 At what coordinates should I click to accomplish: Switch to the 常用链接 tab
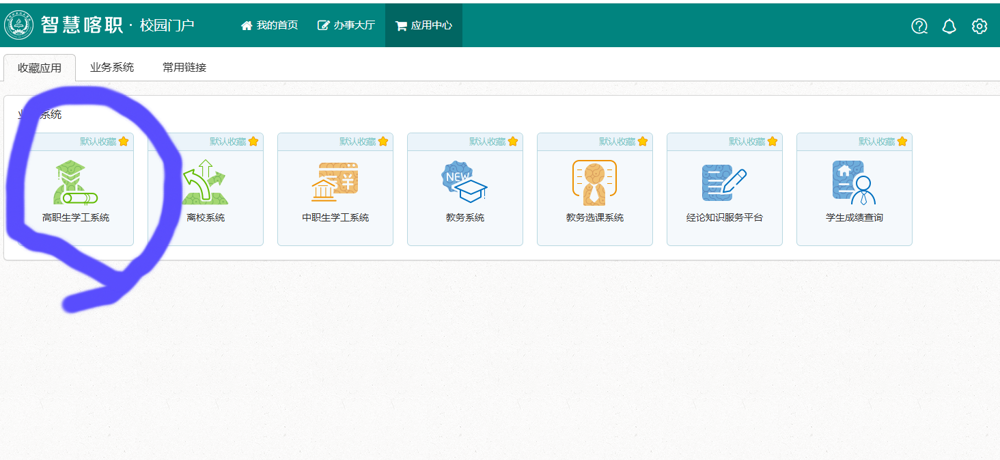pos(184,68)
